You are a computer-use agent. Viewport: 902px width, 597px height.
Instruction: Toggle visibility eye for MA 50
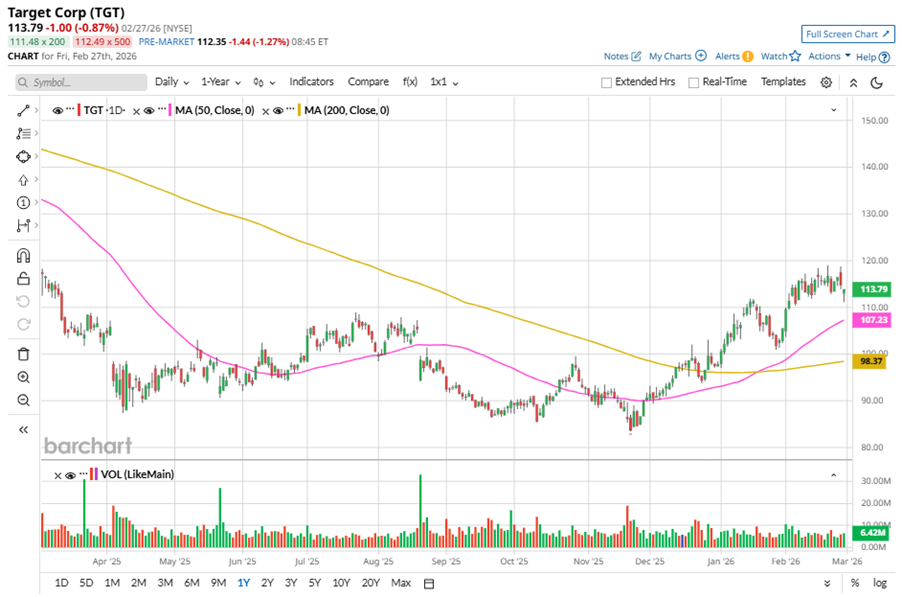tap(149, 110)
